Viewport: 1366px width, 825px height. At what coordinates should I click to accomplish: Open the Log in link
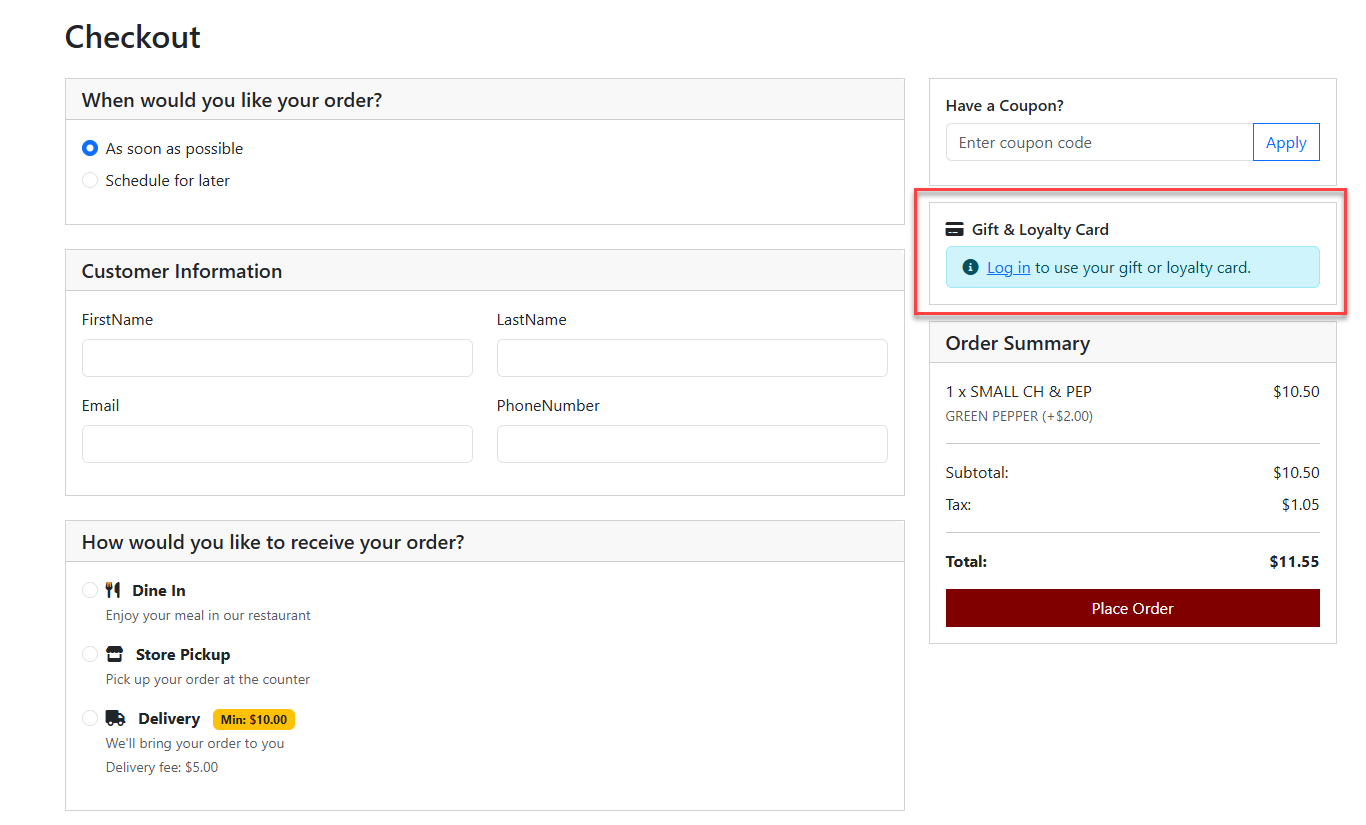click(1008, 267)
